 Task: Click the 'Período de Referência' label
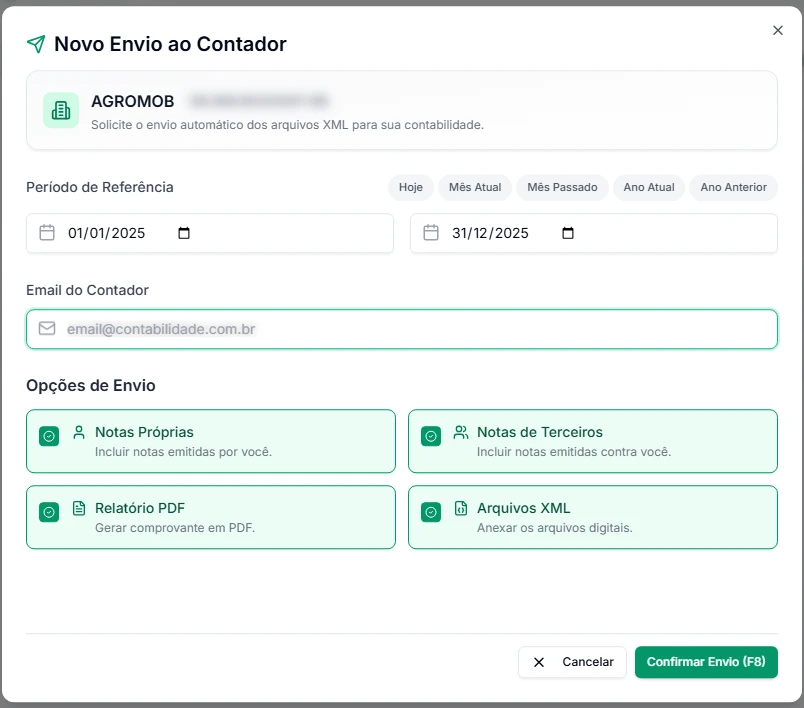pos(100,187)
